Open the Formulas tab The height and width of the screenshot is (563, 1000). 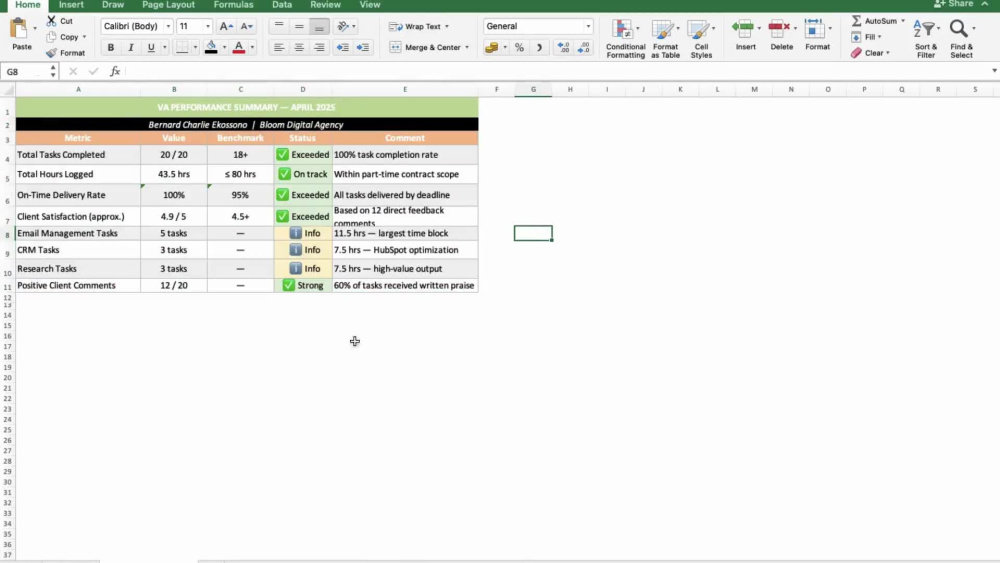click(x=233, y=4)
